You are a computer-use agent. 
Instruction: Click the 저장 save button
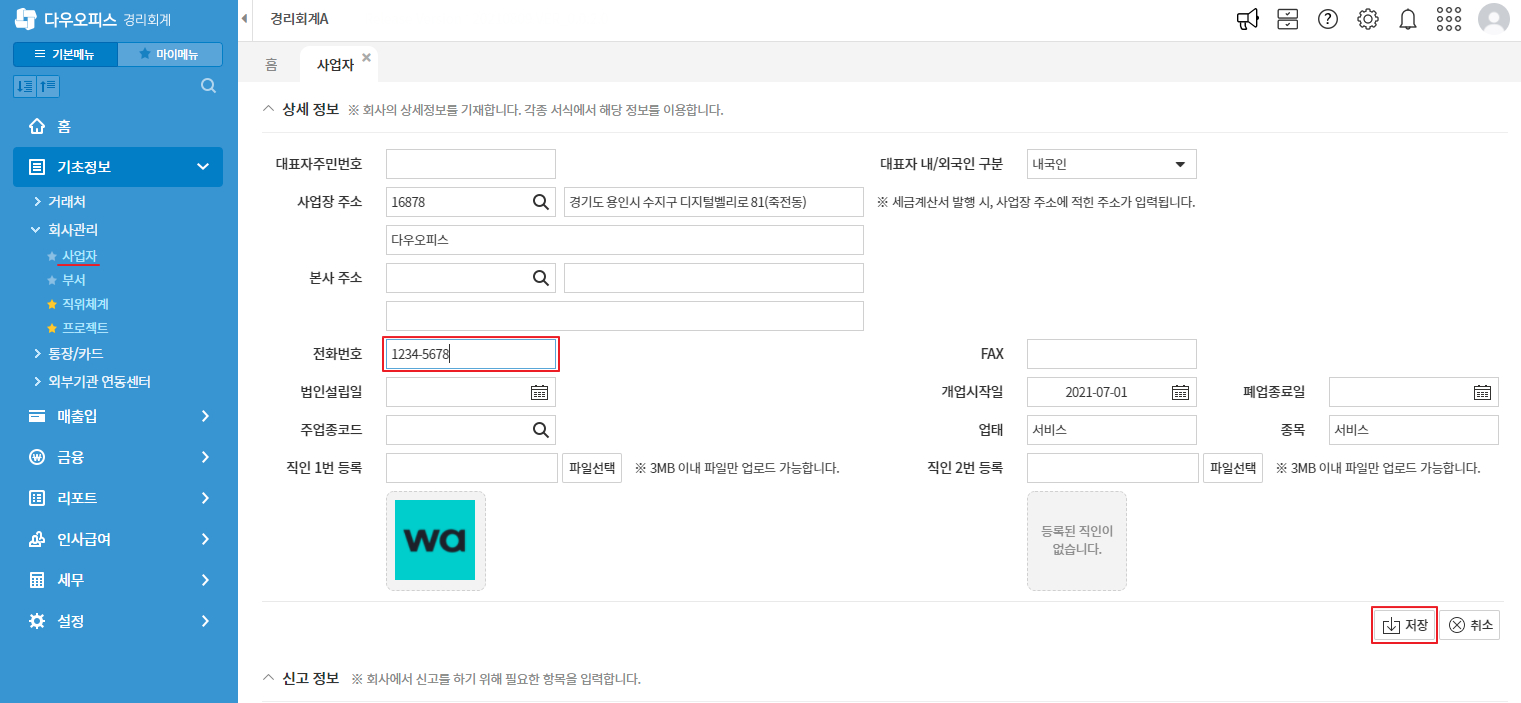[1404, 624]
